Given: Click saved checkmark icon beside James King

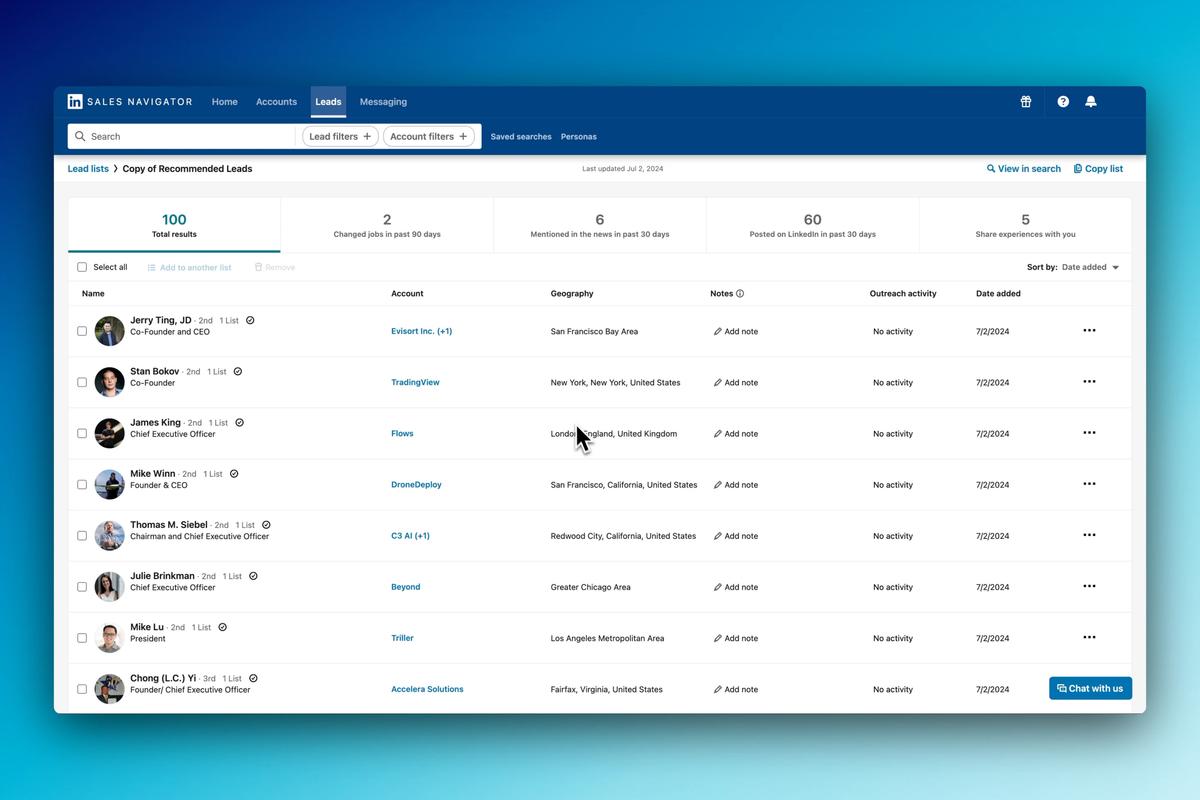Looking at the screenshot, I should (240, 422).
